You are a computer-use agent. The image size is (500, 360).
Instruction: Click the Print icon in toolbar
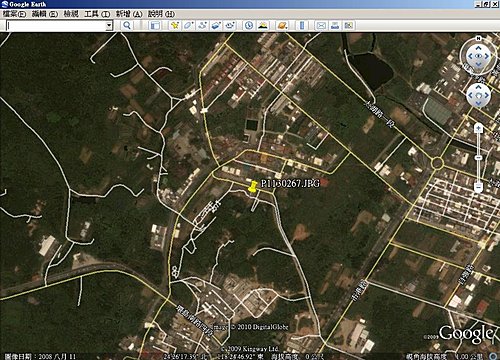coord(335,25)
